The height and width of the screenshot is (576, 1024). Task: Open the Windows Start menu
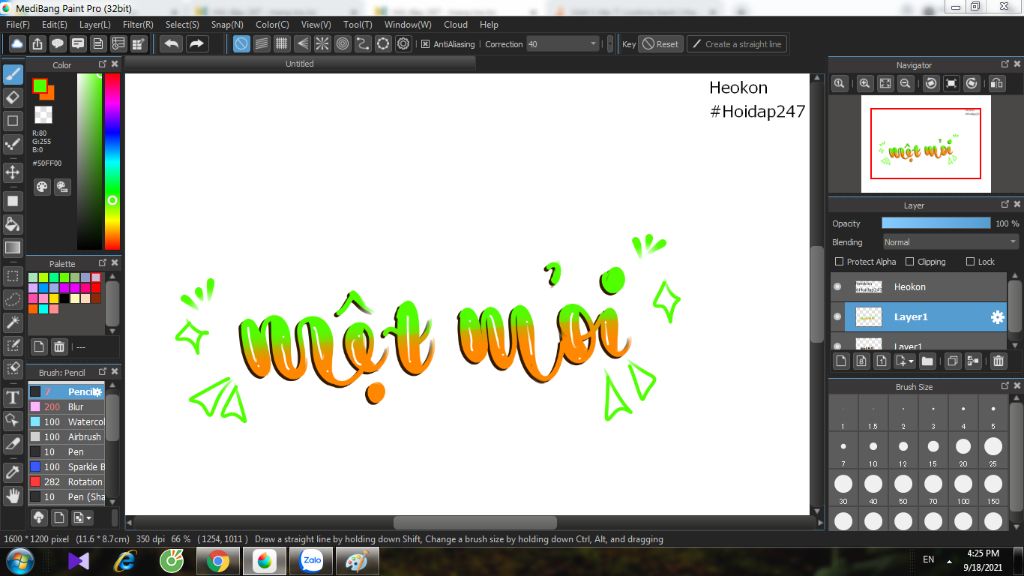pyautogui.click(x=20, y=561)
